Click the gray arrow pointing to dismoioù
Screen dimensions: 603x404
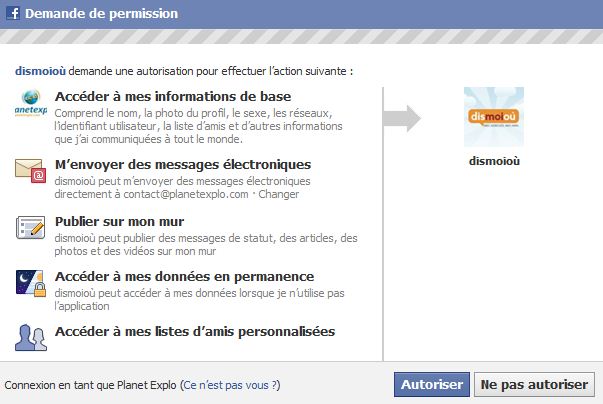click(x=402, y=118)
